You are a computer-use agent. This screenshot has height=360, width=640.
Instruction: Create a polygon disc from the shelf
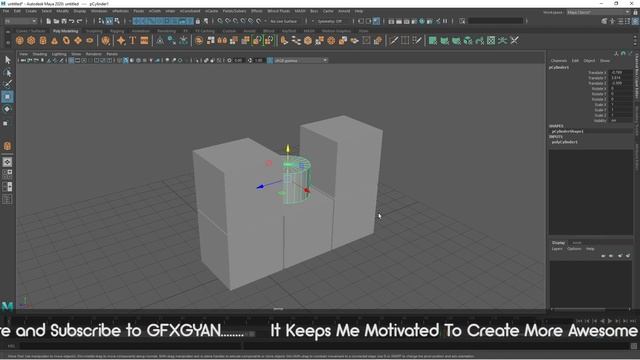90,40
